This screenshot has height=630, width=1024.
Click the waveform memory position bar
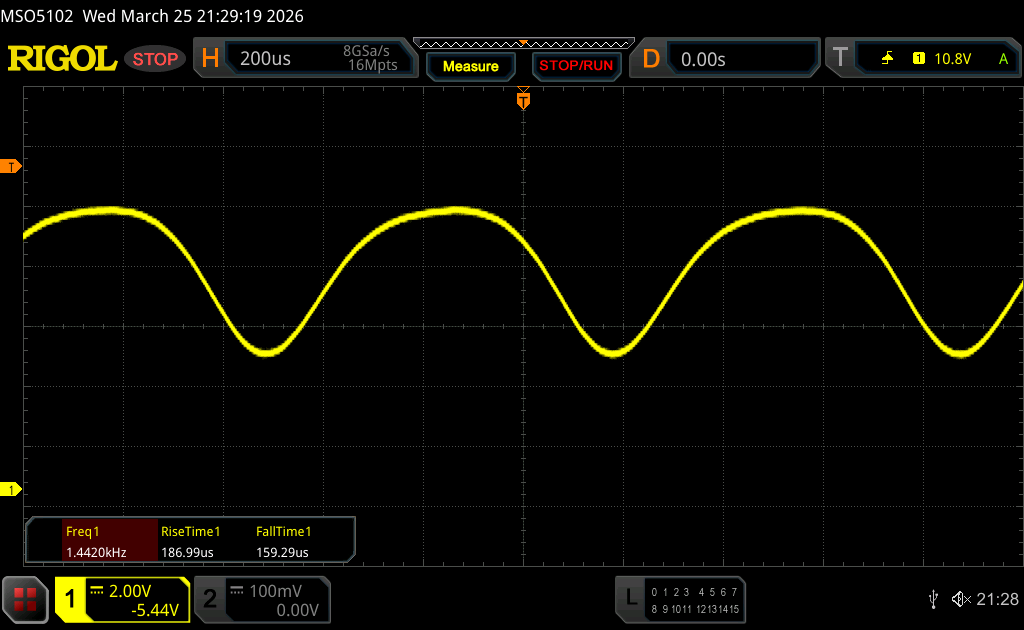tap(522, 43)
